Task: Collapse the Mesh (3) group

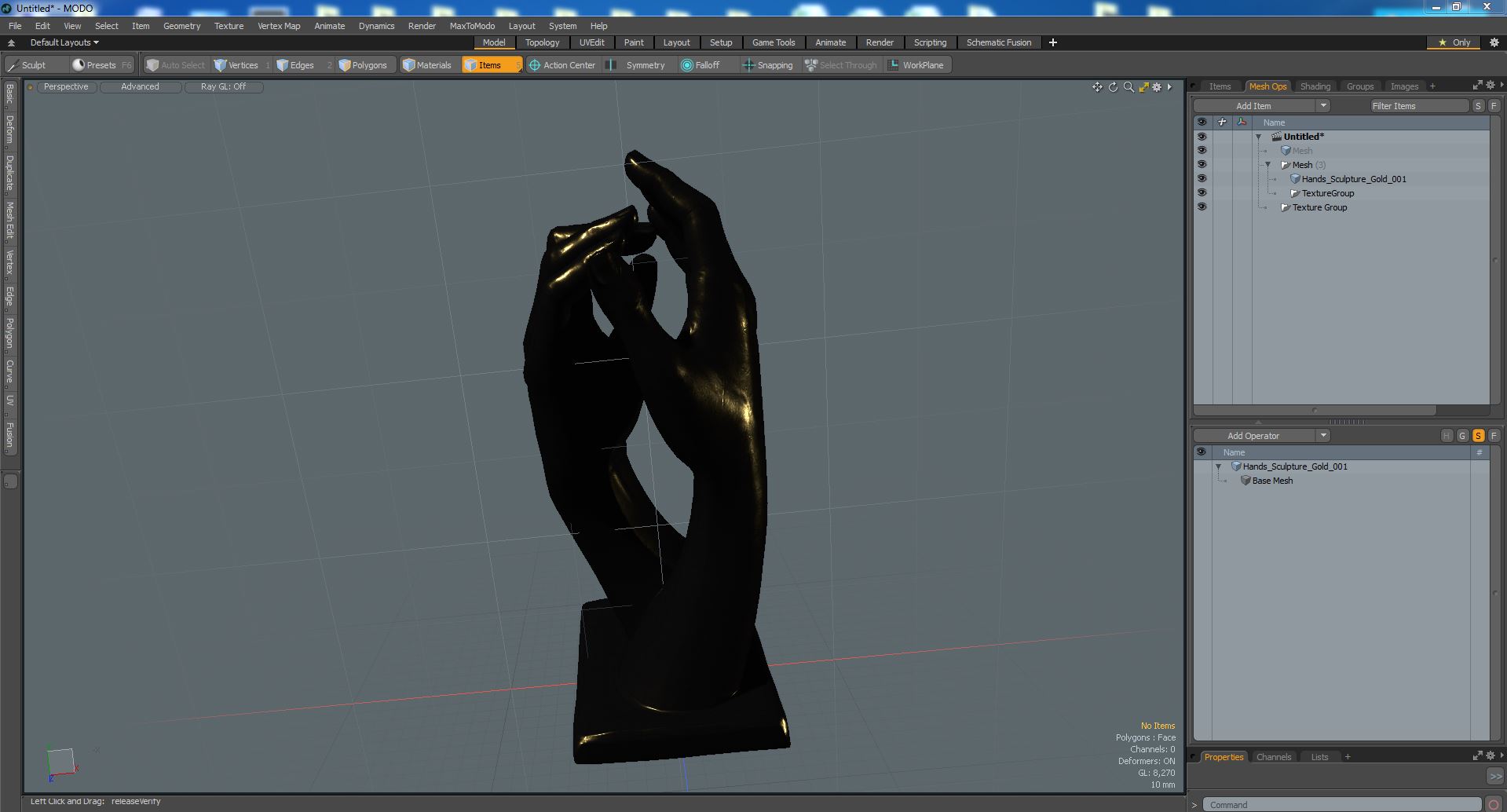Action: click(x=1267, y=165)
